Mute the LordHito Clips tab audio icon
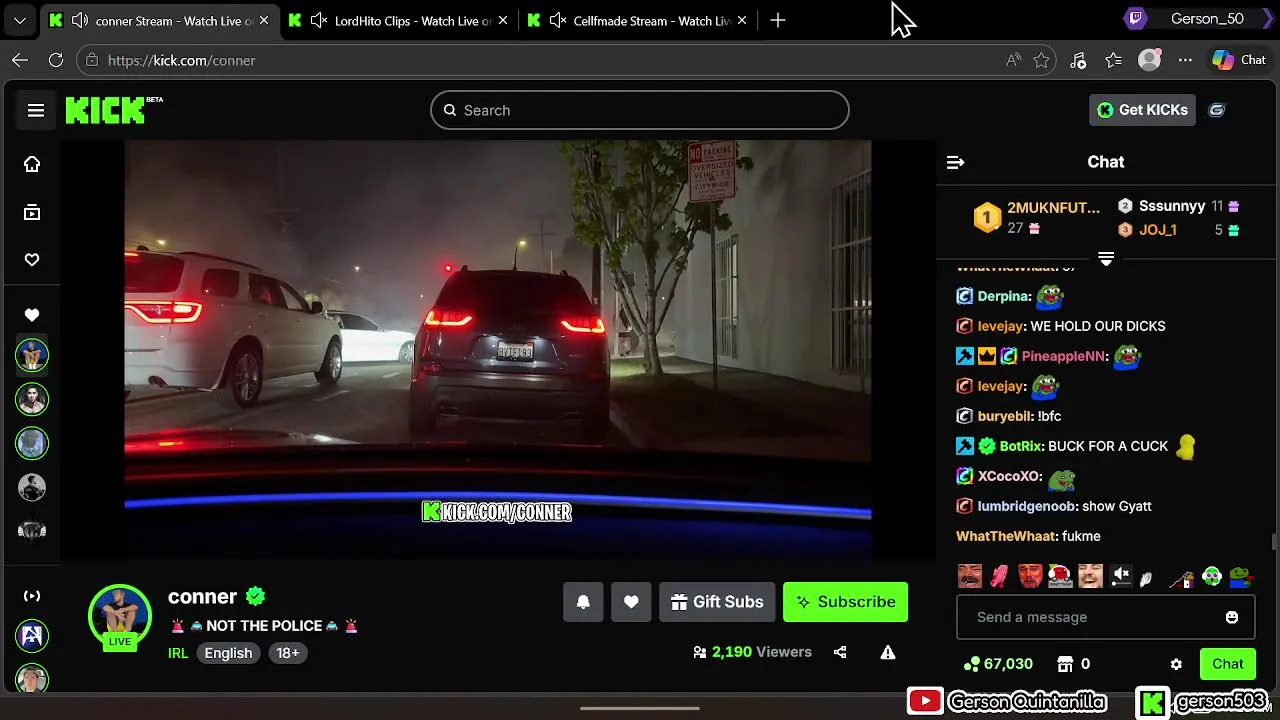Screen dimensions: 1280x720 tap(319, 20)
